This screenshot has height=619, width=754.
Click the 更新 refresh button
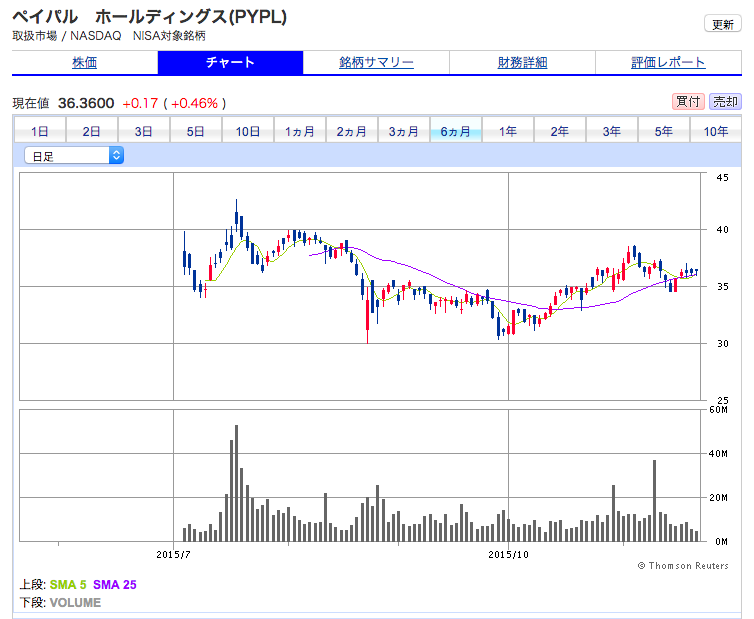point(723,24)
